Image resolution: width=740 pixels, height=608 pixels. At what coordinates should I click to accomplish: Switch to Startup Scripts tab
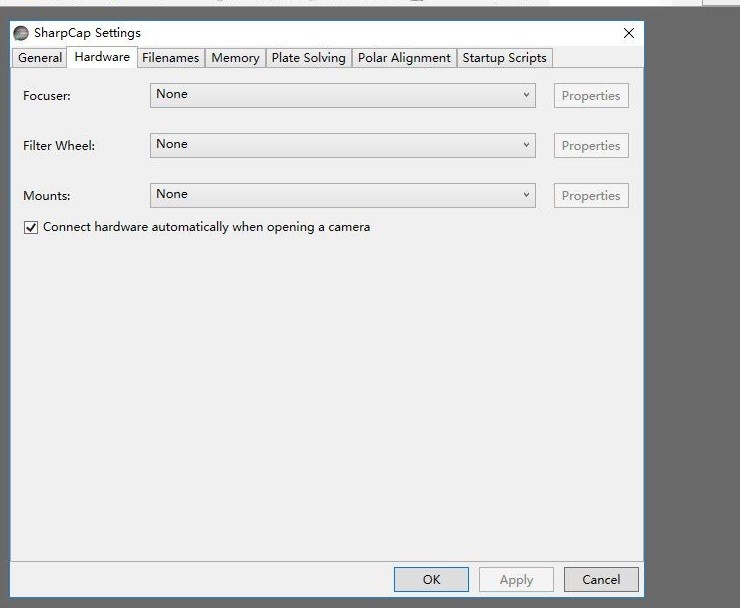504,58
